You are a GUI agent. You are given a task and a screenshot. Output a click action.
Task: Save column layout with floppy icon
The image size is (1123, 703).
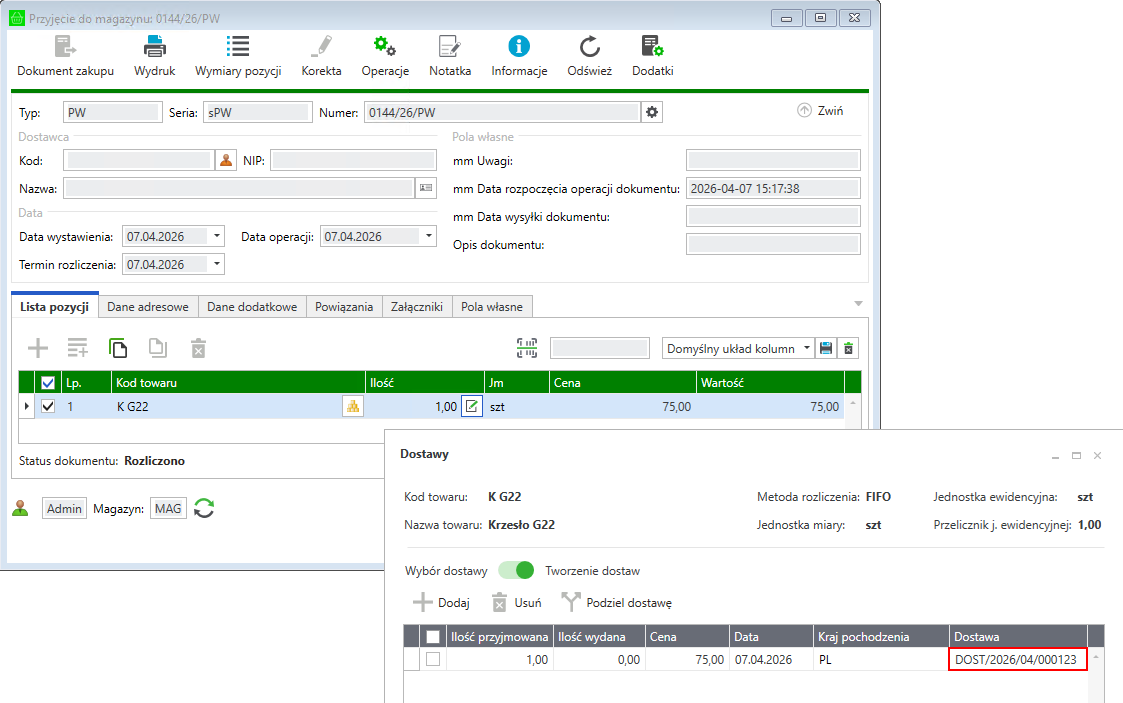pyautogui.click(x=826, y=349)
